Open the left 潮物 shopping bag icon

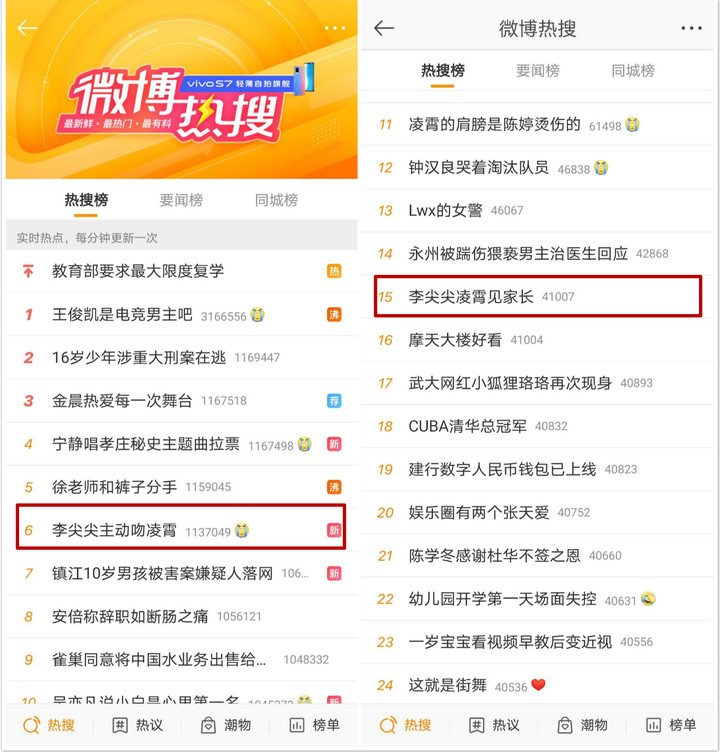[x=208, y=725]
